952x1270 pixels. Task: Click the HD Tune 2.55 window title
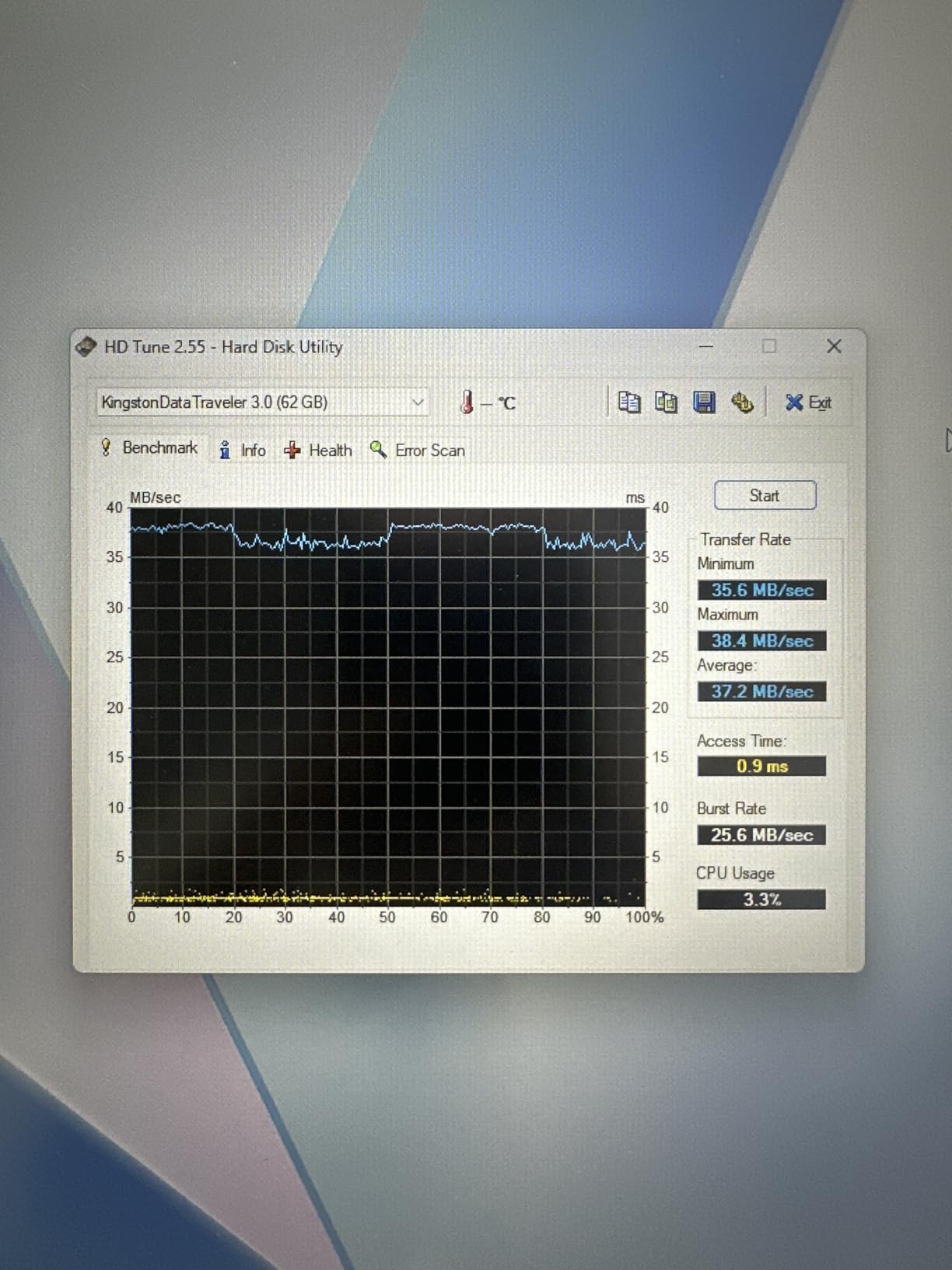(x=223, y=347)
